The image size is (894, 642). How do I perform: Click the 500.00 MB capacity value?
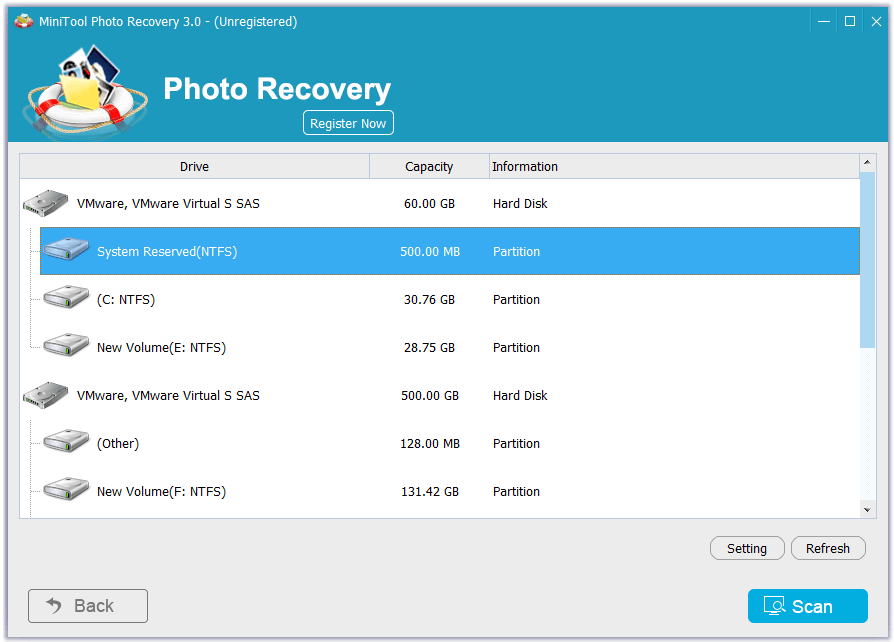tap(429, 251)
